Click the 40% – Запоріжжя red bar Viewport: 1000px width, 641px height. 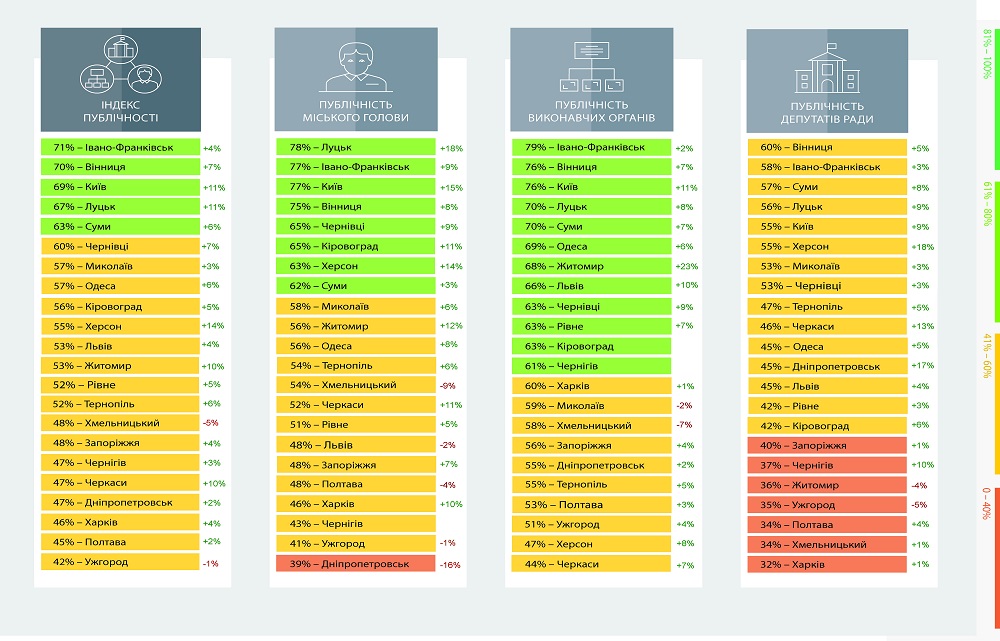[x=827, y=445]
